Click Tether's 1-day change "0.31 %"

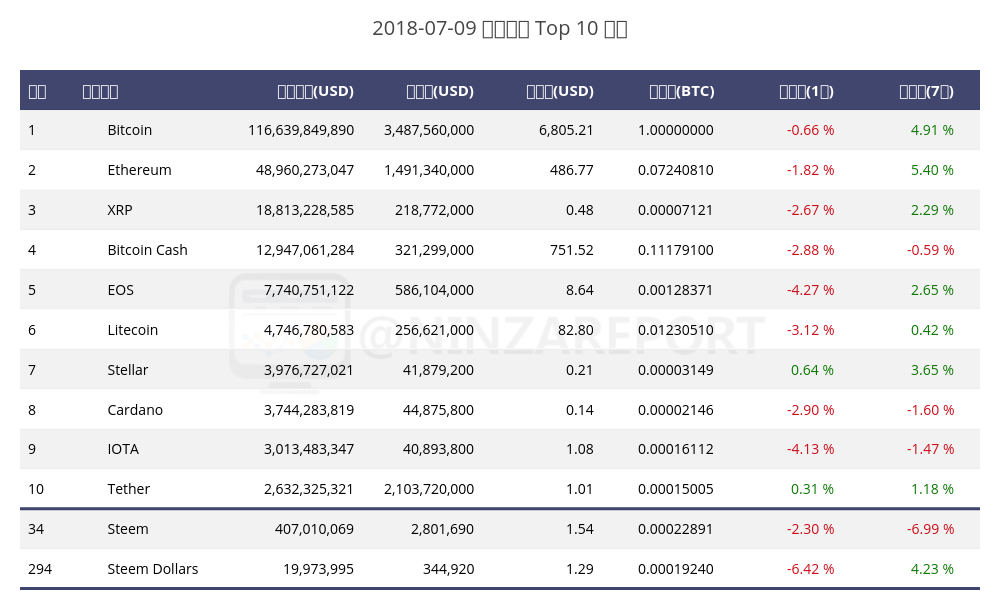click(812, 489)
